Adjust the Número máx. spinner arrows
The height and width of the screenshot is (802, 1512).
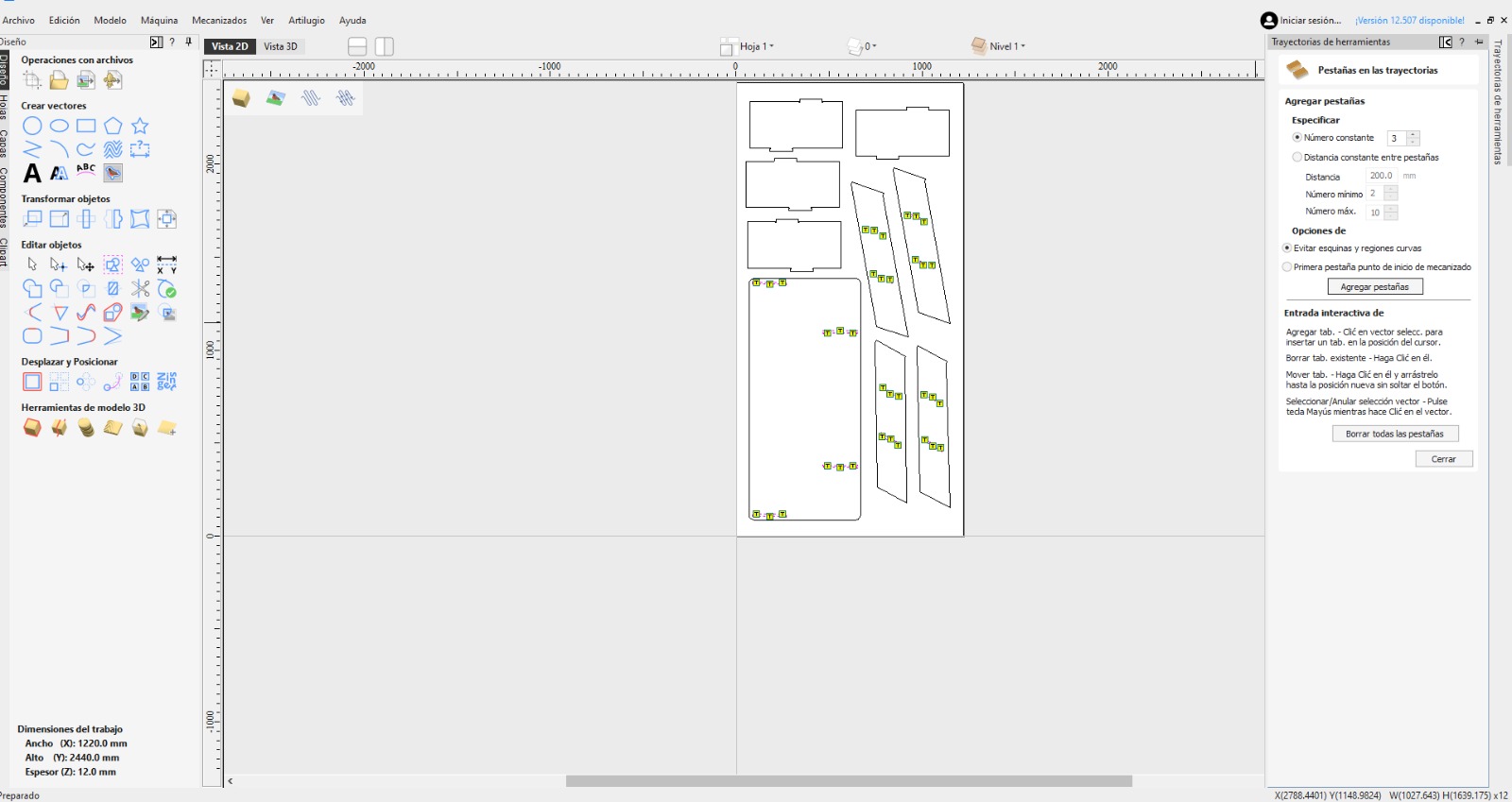point(1390,212)
